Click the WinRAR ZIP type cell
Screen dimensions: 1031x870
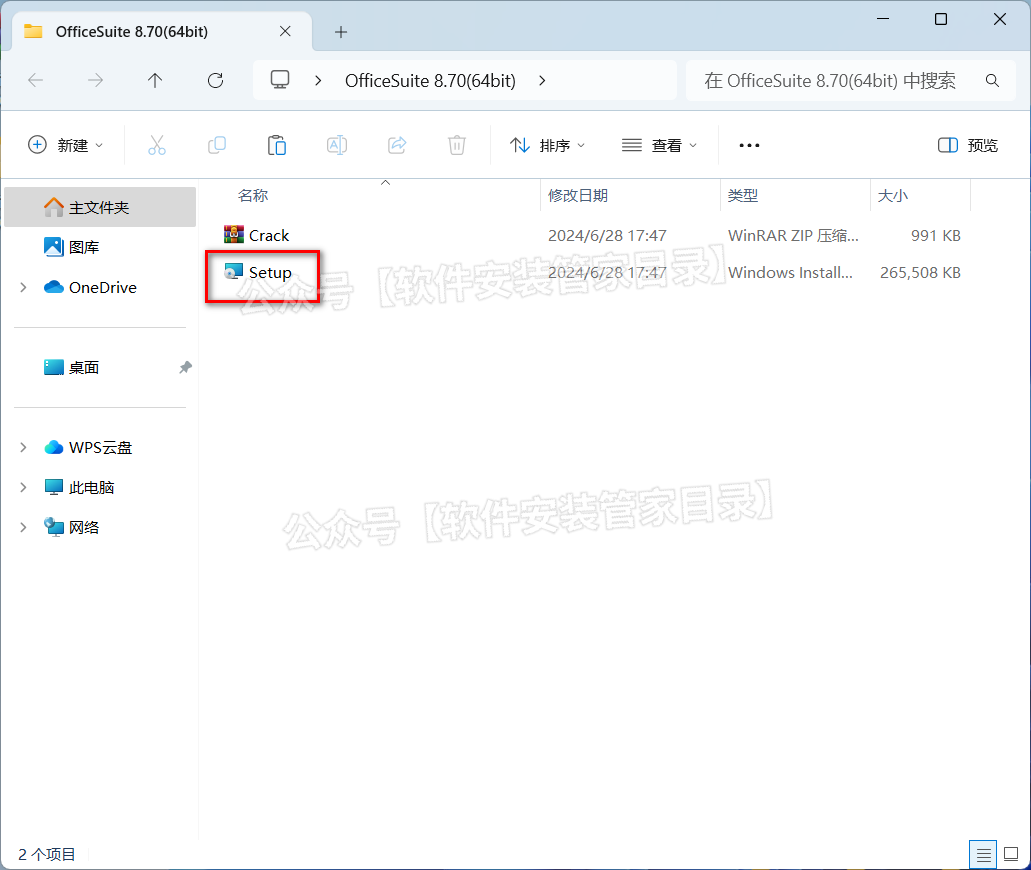[x=793, y=235]
